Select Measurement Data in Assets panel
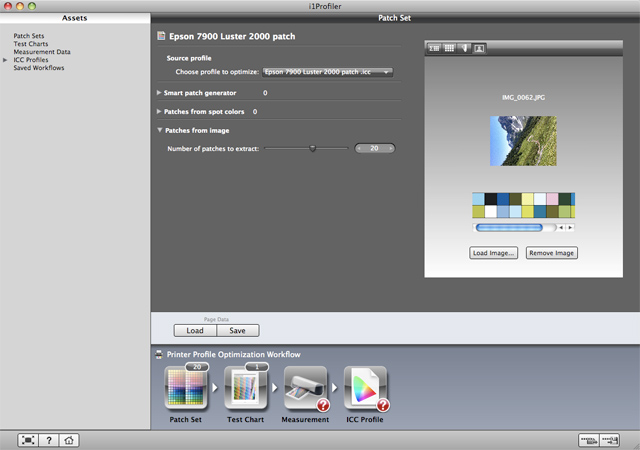Viewport: 640px width, 450px height. [42, 52]
